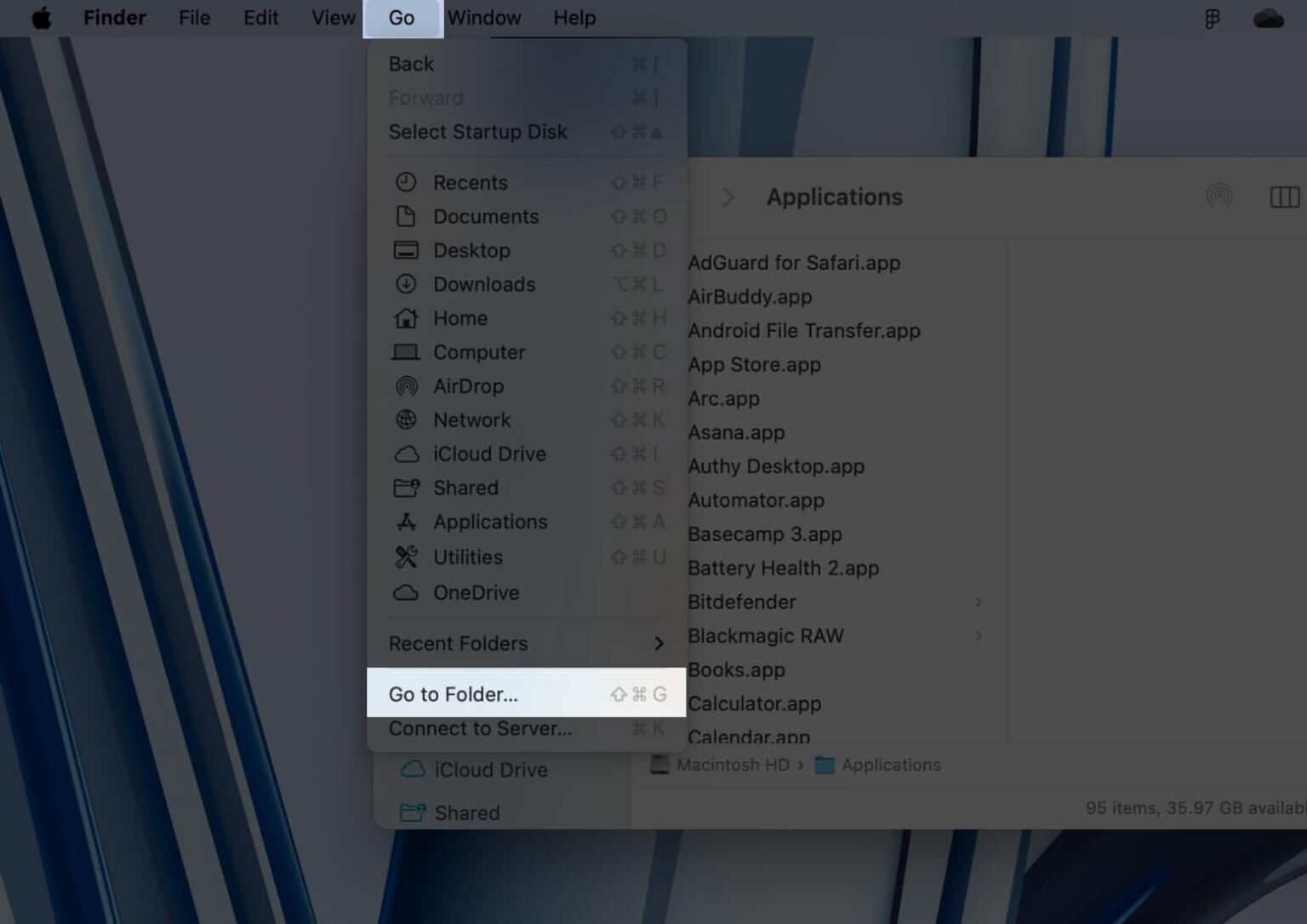
Task: Select iCloud Drive in the sidebar
Action: 490,769
